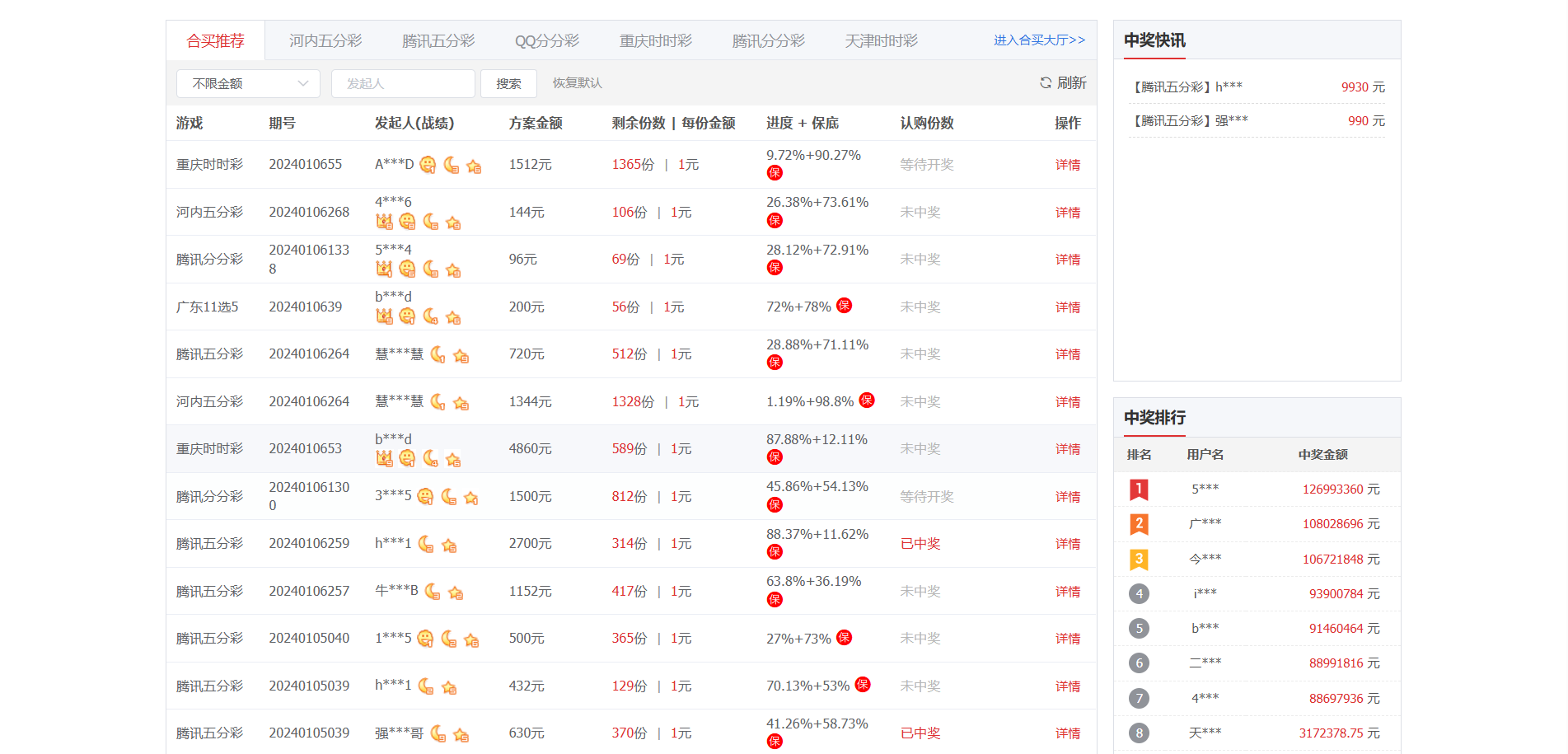Switch to the 腾讯分分彩 tab
The height and width of the screenshot is (754, 1568).
click(769, 40)
